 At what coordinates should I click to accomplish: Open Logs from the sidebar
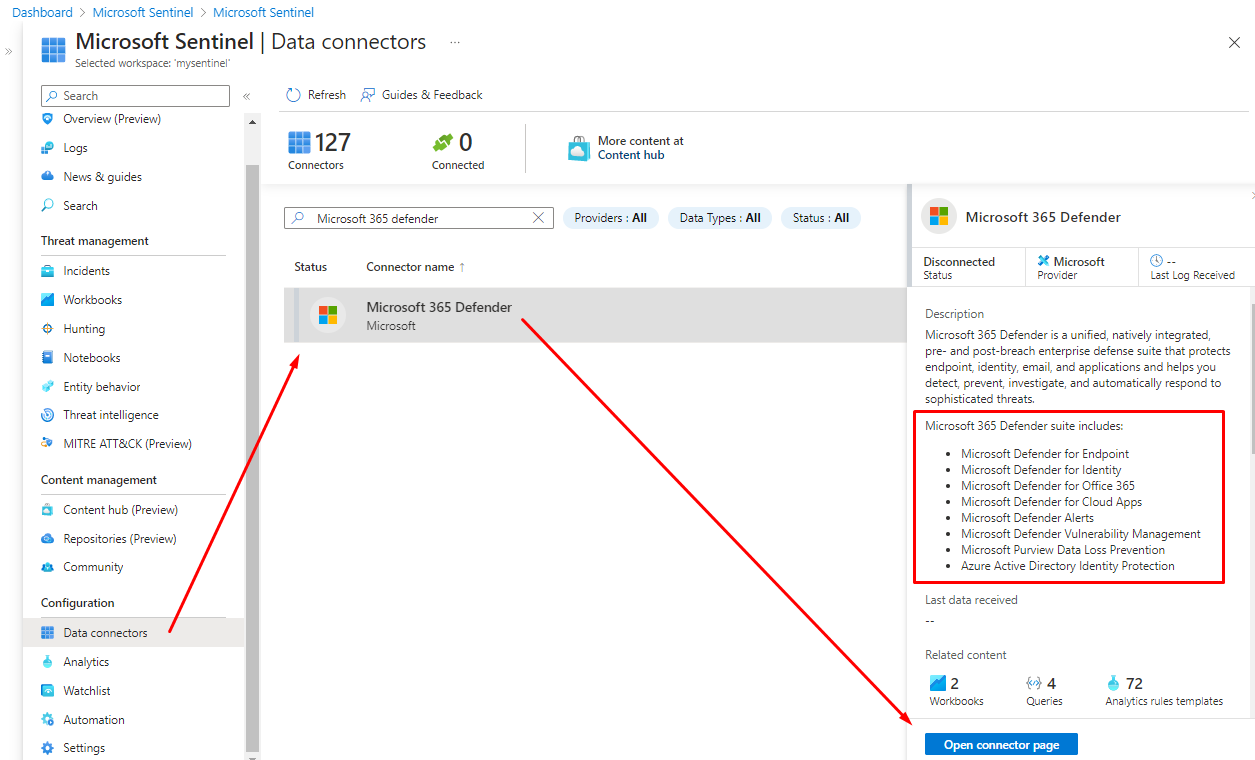point(75,148)
